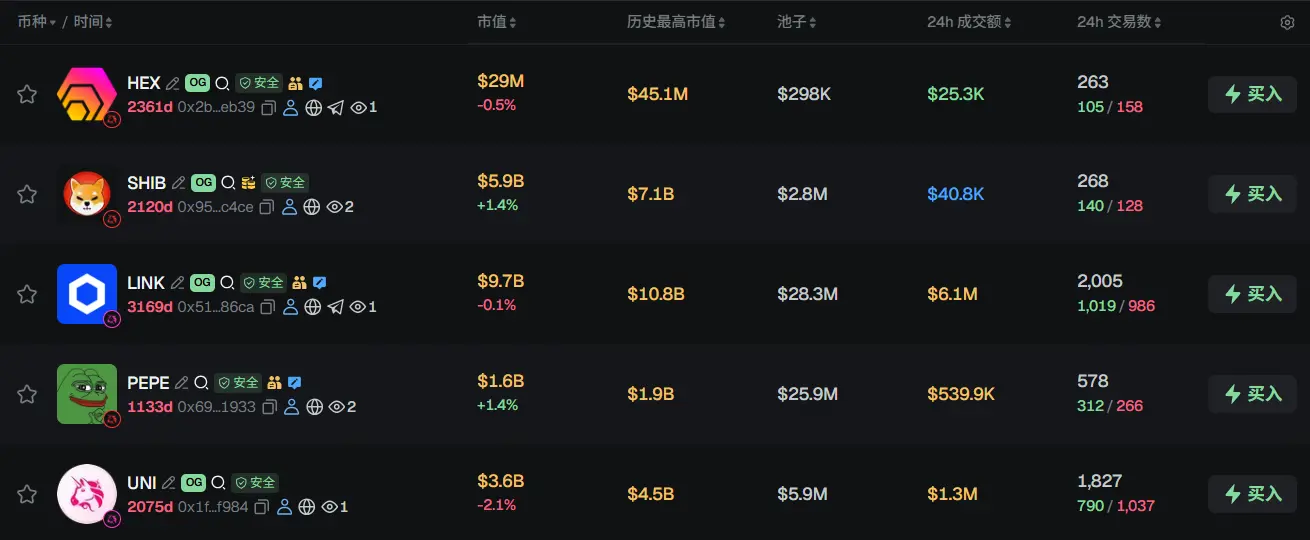Image resolution: width=1310 pixels, height=540 pixels.
Task: Copy the HEX contract address
Action: point(268,107)
